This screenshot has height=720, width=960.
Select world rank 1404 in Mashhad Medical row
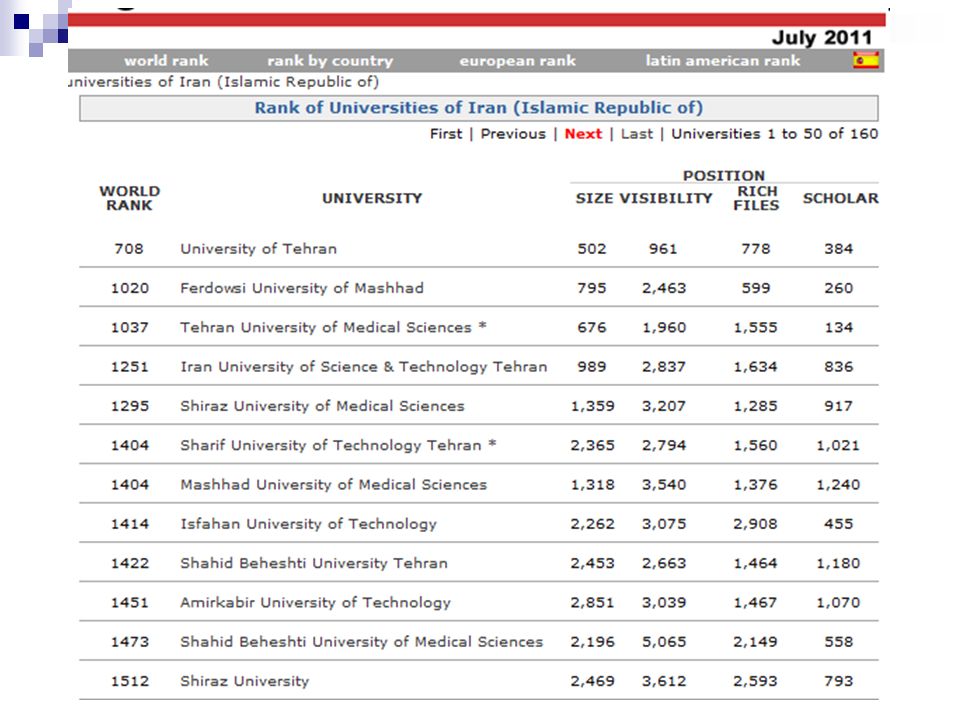click(129, 484)
